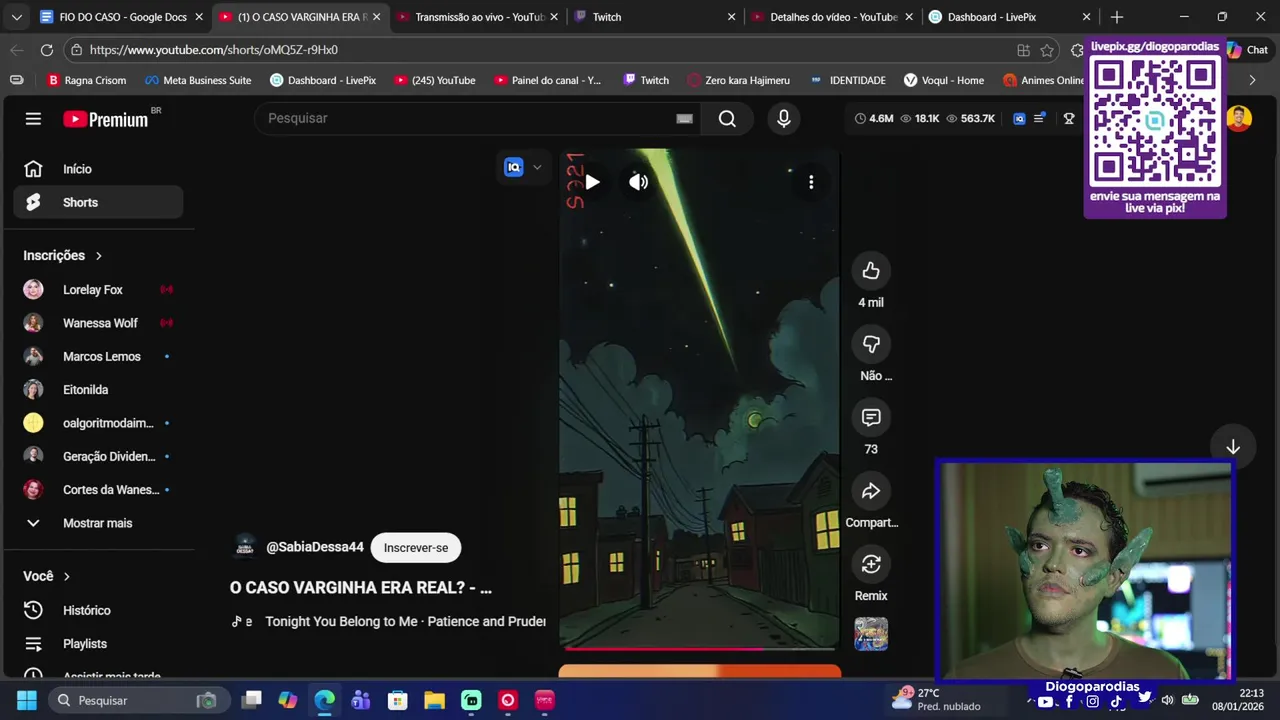This screenshot has width=1280, height=720.
Task: Start voice search with the microphone
Action: 784,118
